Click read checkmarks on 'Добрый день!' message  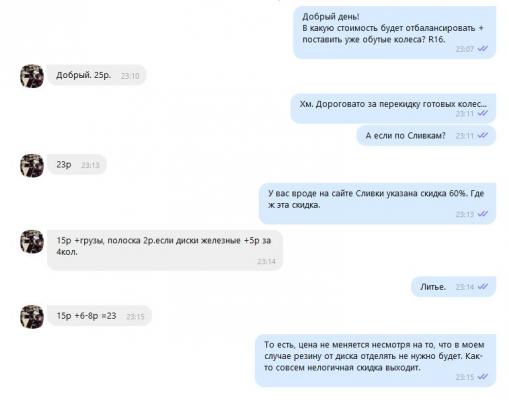pos(482,49)
